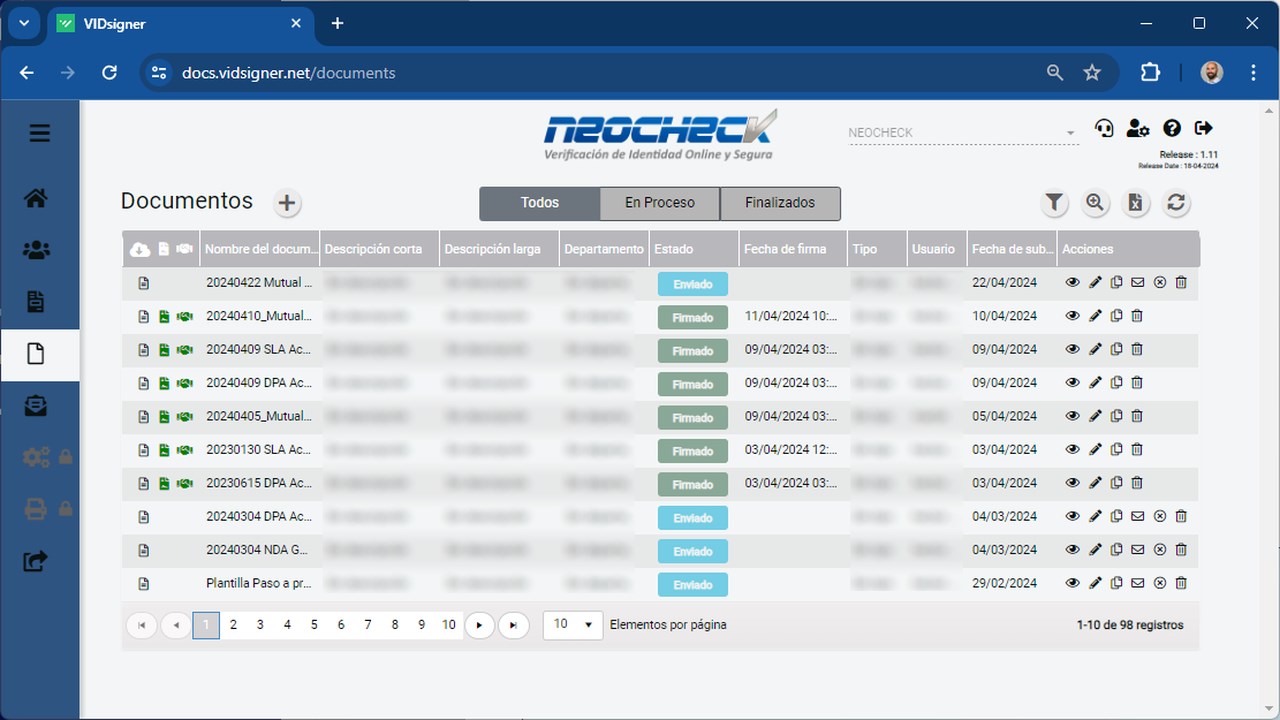1280x720 pixels.
Task: Resend email for 20240422 Mutual document
Action: click(1138, 283)
